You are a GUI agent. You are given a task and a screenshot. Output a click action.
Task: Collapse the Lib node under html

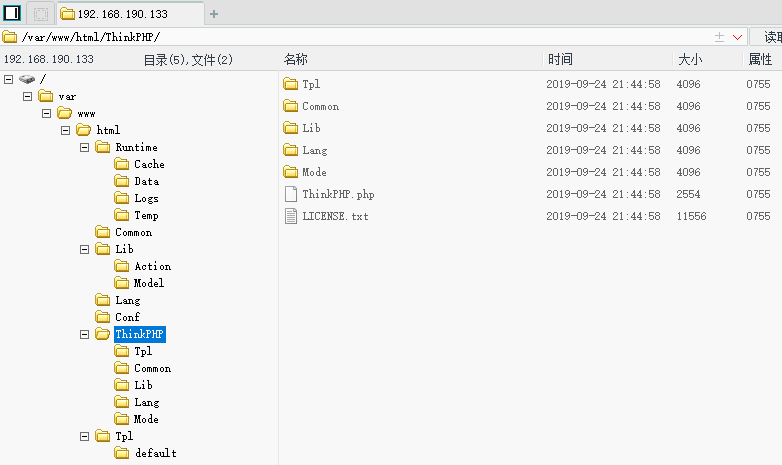point(84,249)
